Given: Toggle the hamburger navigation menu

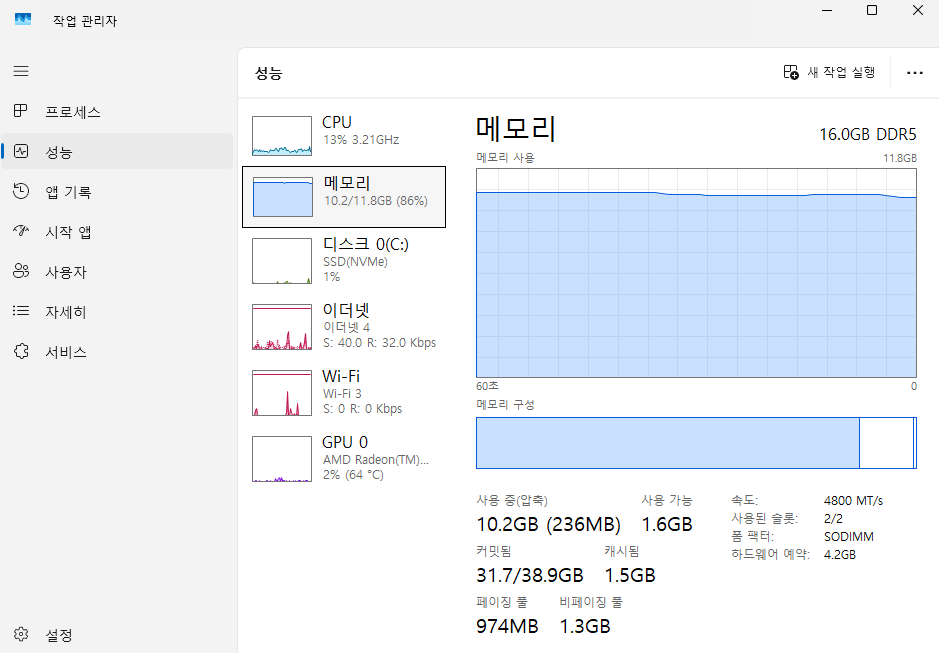Looking at the screenshot, I should tap(21, 71).
